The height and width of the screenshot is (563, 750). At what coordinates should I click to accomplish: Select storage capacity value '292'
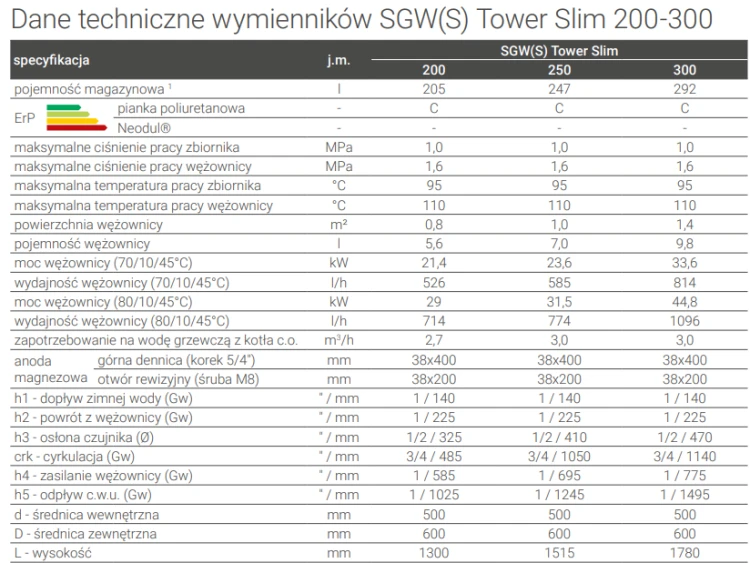click(684, 89)
